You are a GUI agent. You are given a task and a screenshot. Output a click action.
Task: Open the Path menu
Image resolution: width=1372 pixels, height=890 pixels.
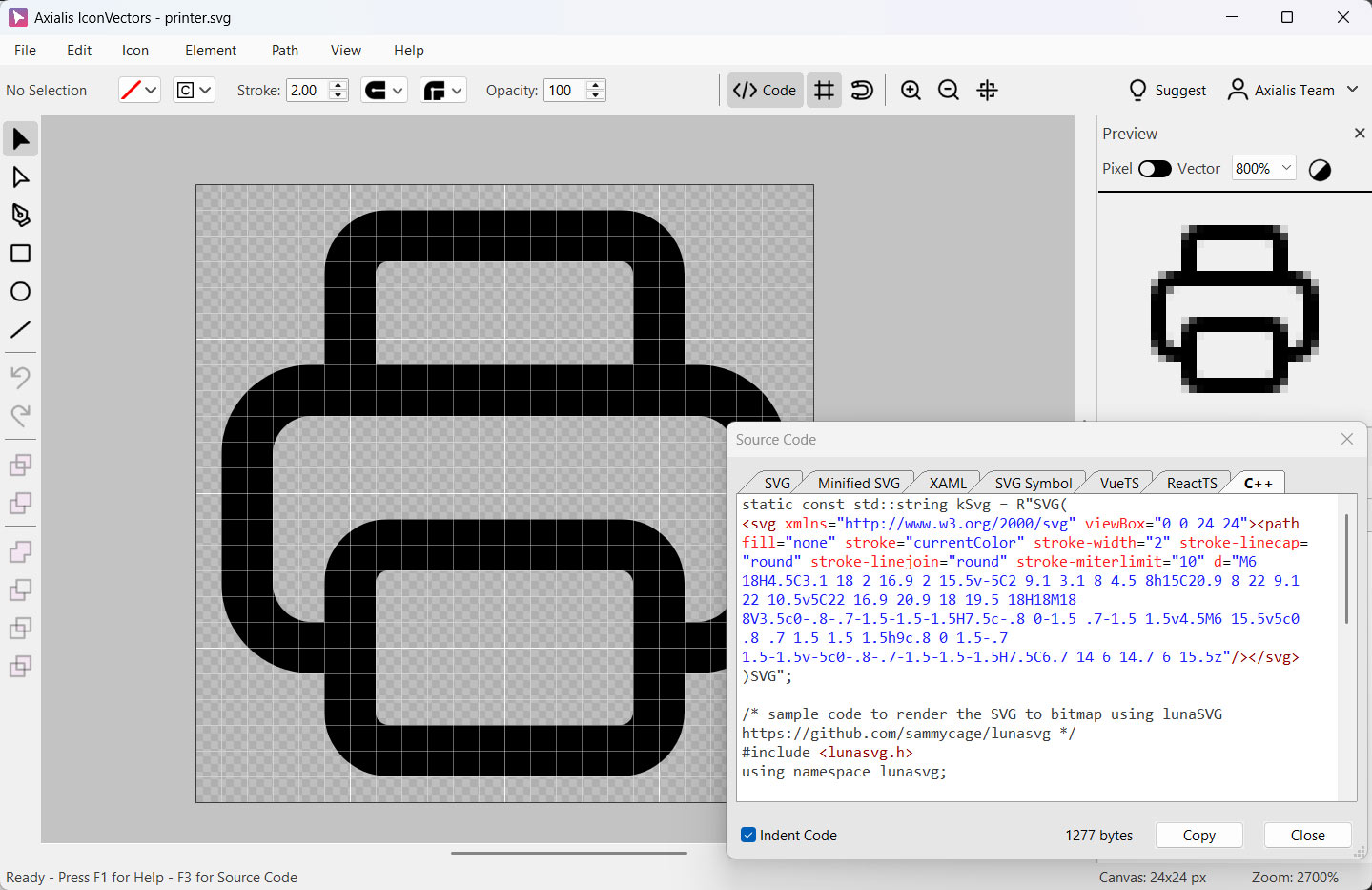[x=284, y=51]
